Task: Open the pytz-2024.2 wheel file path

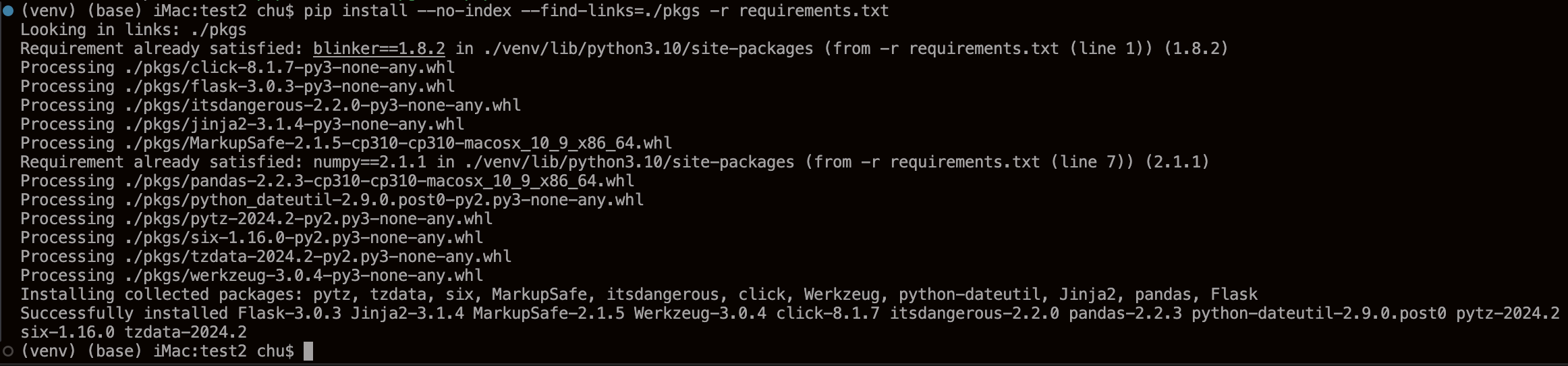Action: click(x=308, y=219)
